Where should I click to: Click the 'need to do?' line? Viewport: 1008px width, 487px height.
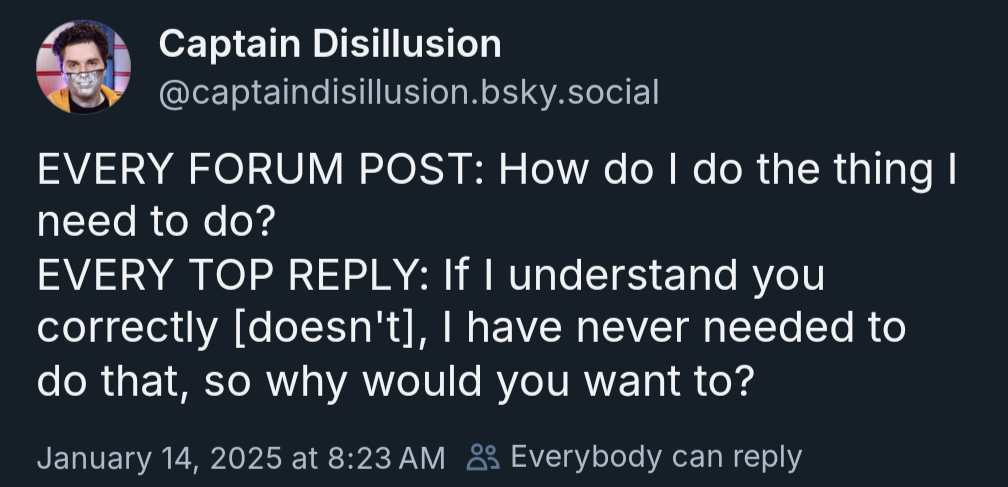(156, 222)
